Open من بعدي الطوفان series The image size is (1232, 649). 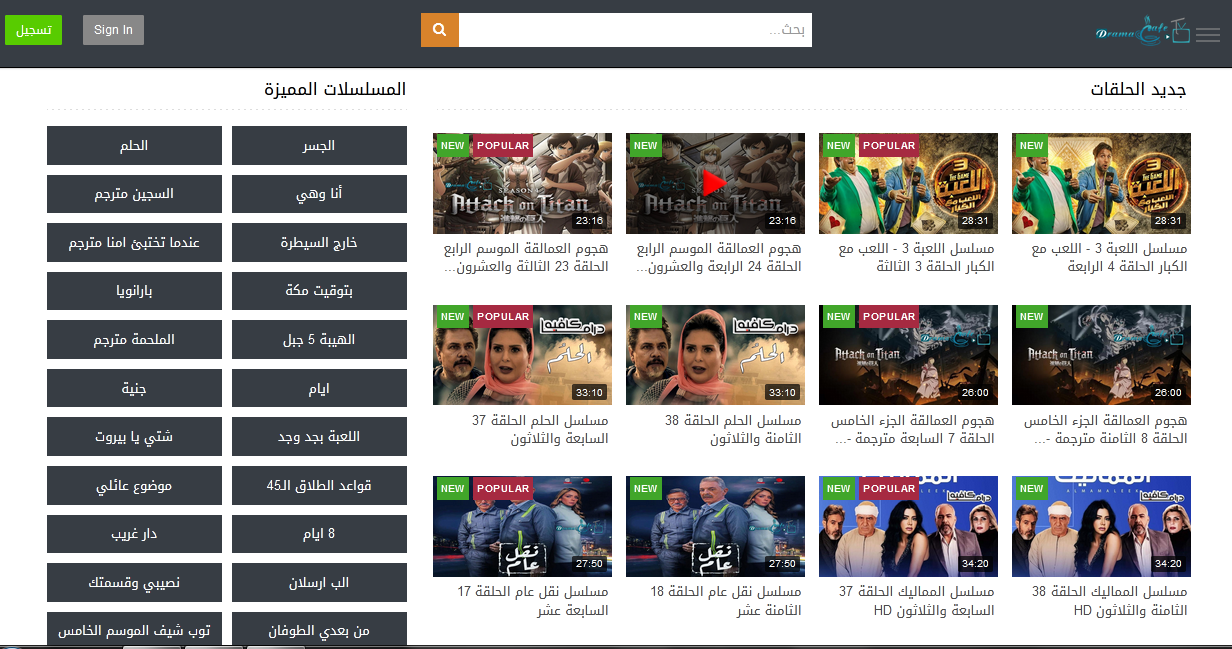pyautogui.click(x=319, y=630)
